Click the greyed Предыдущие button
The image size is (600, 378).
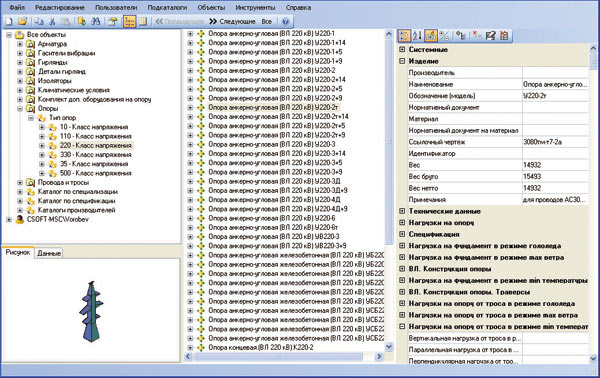[x=179, y=22]
